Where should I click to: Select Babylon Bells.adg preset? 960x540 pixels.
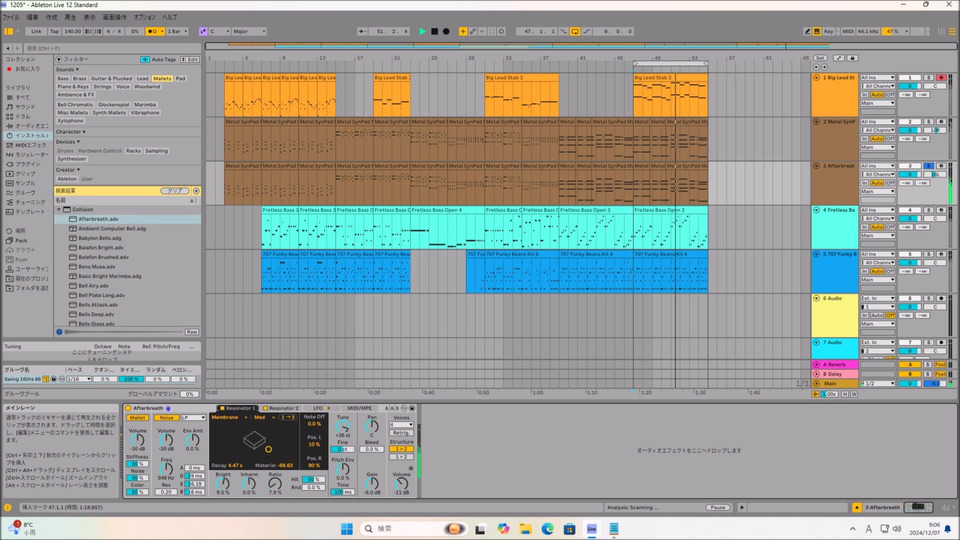tap(100, 238)
